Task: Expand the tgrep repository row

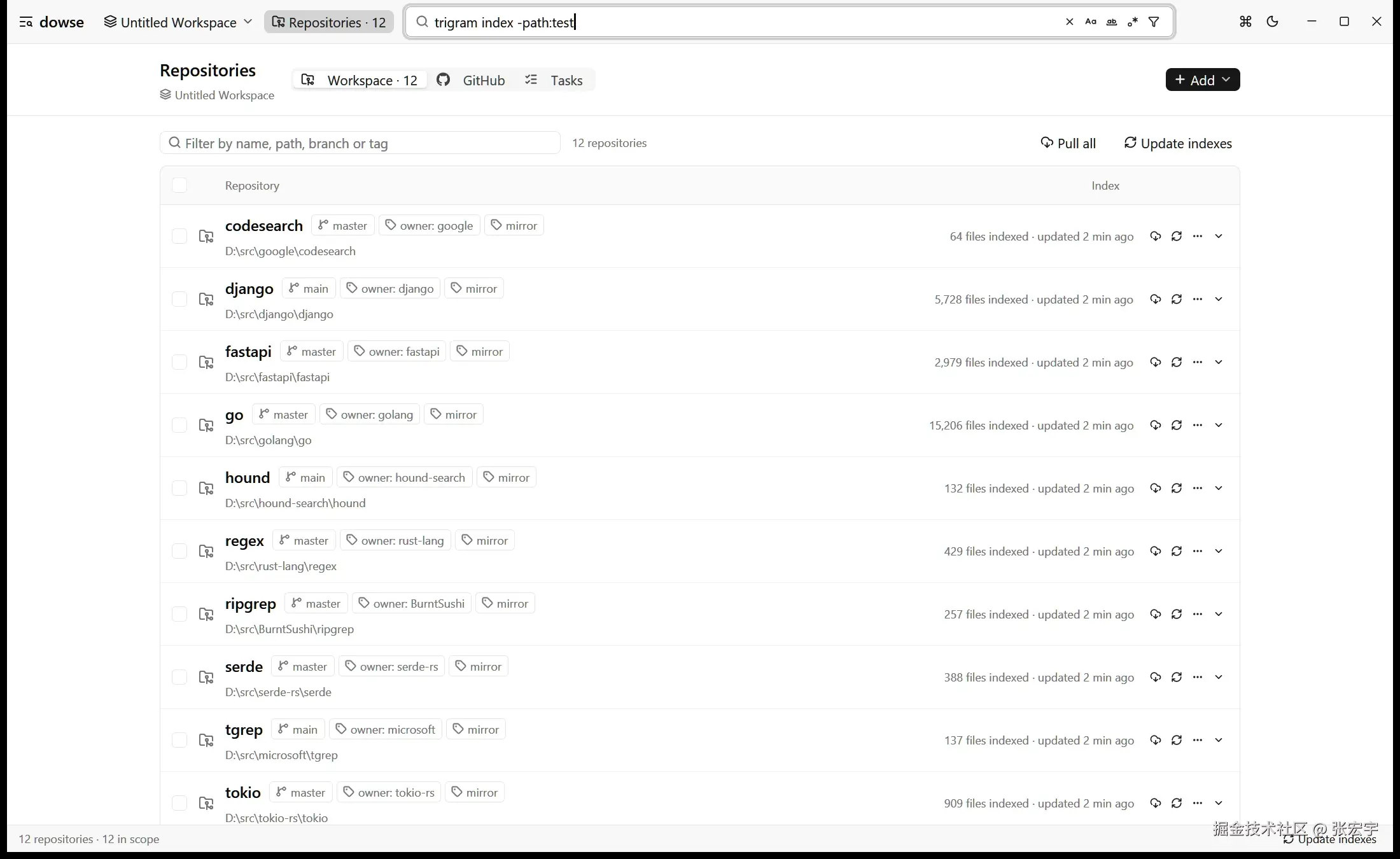Action: (1219, 740)
